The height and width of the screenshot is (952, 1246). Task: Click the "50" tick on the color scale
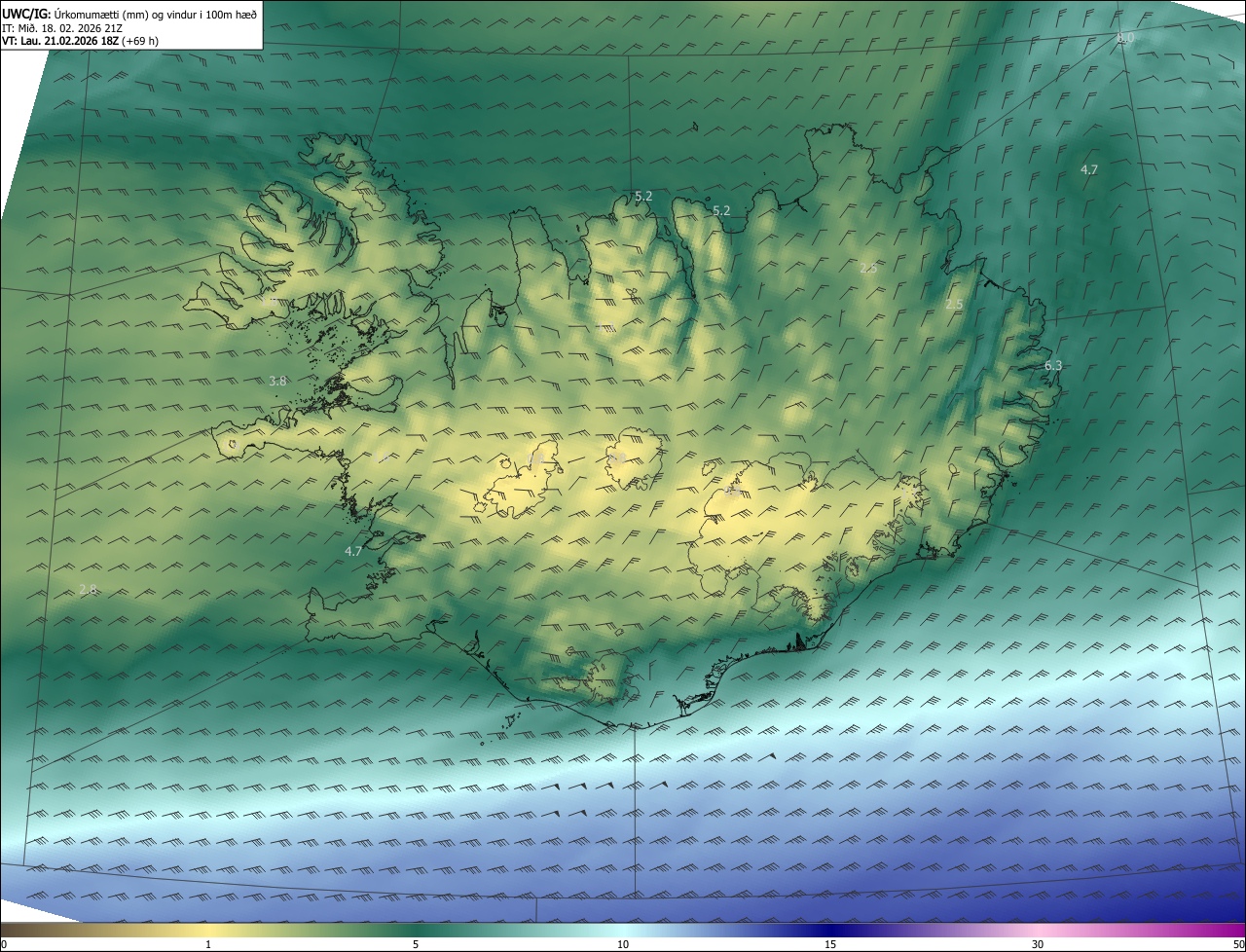point(1238,944)
